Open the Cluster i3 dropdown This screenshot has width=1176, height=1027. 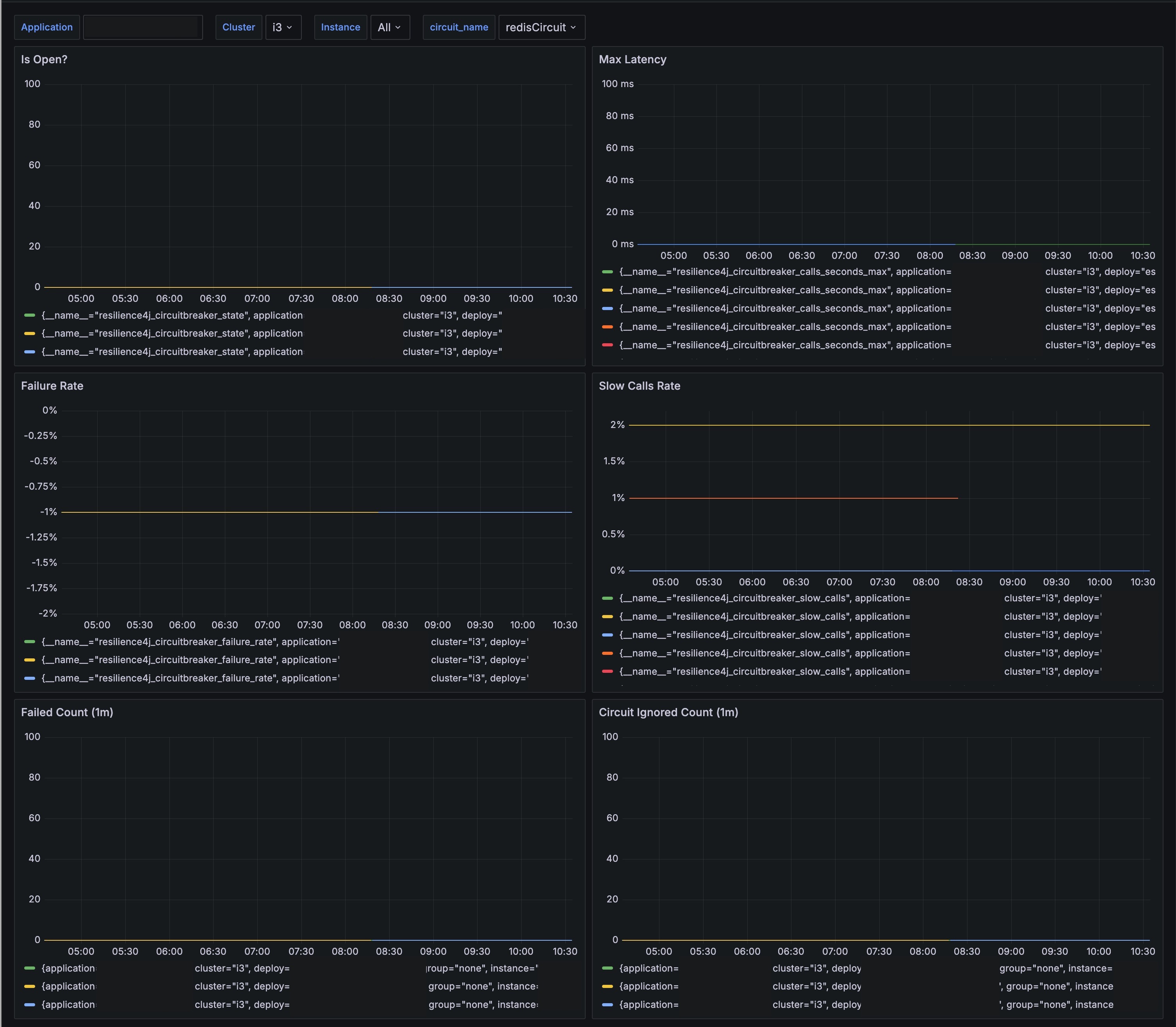coord(283,27)
